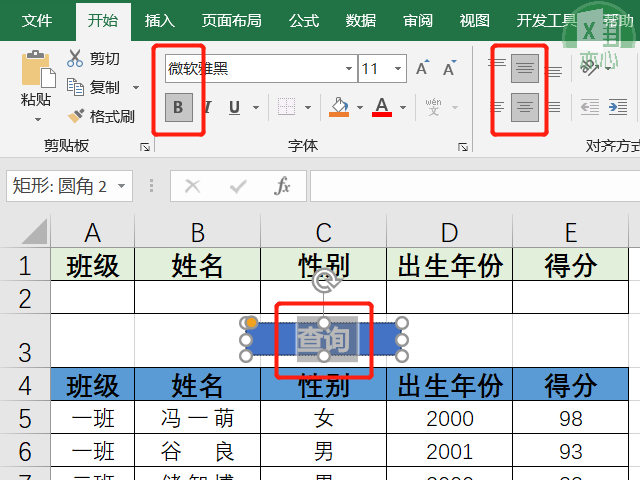The width and height of the screenshot is (640, 480).
Task: Apply red font color A
Action: point(382,107)
